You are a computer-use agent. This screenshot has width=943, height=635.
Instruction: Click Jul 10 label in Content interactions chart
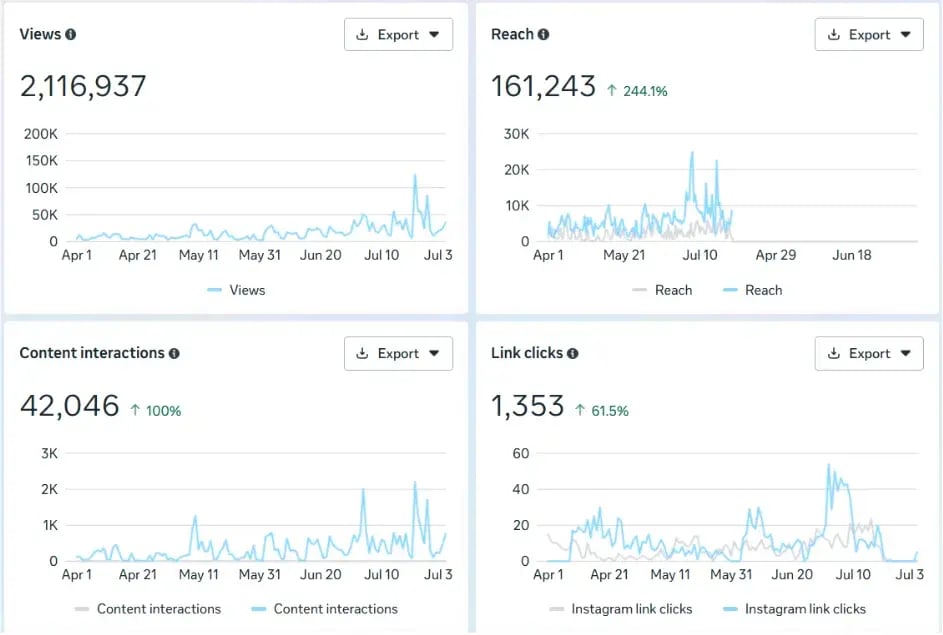(x=381, y=574)
